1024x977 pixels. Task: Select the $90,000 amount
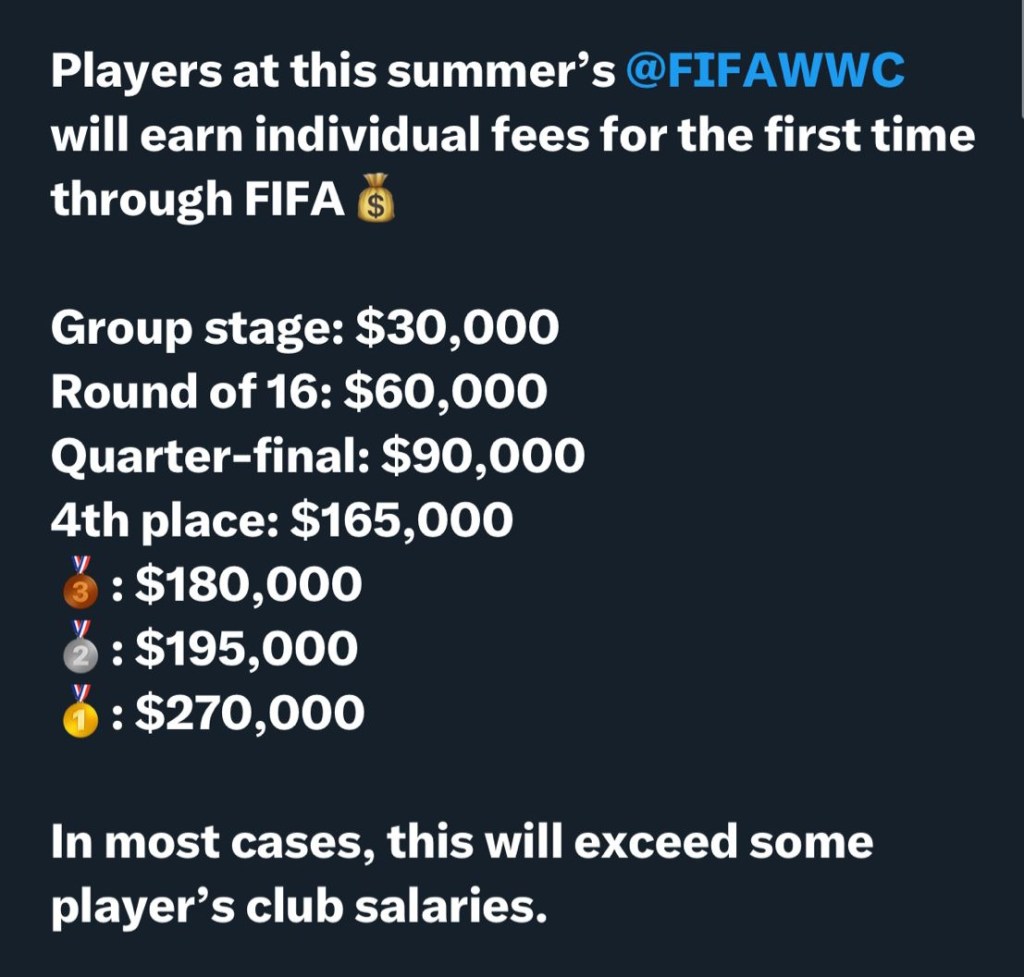484,457
